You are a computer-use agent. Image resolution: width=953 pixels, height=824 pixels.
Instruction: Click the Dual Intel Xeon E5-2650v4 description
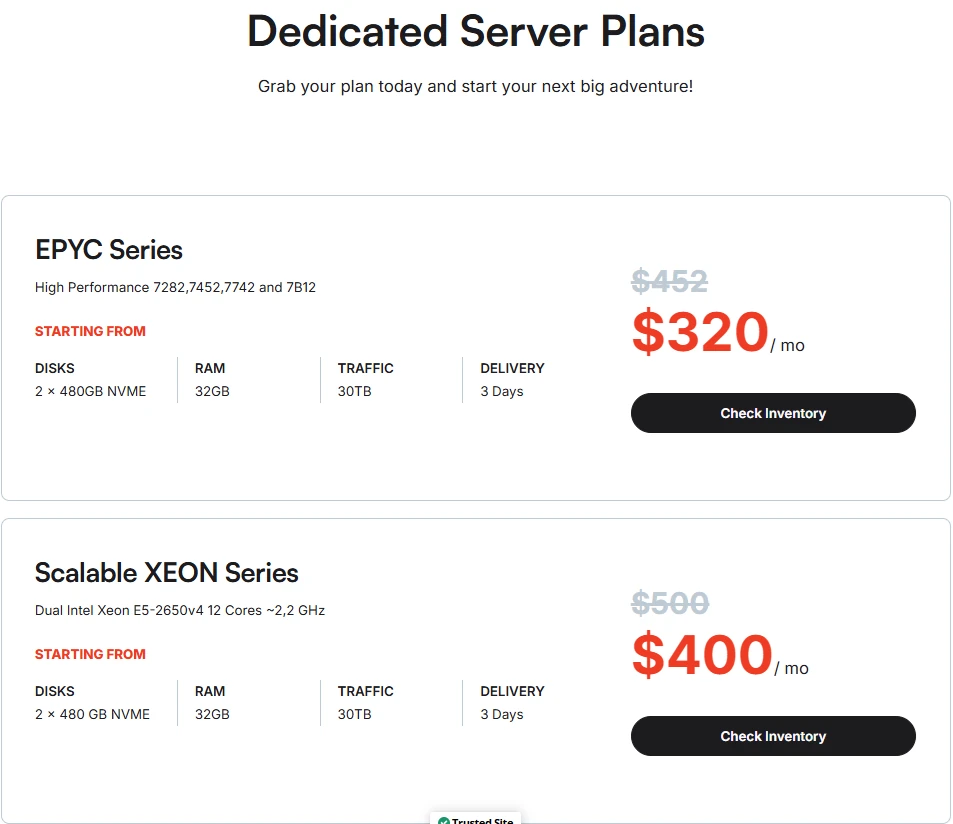coord(180,610)
